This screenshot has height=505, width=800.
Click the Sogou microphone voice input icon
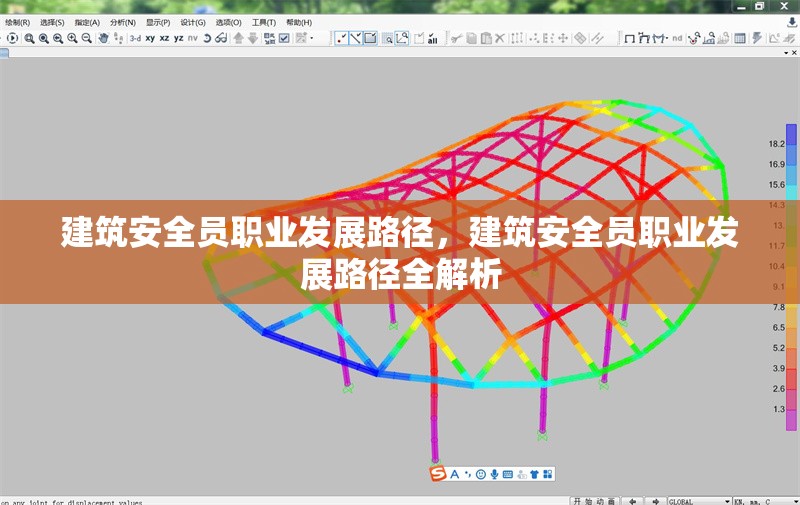[494, 474]
